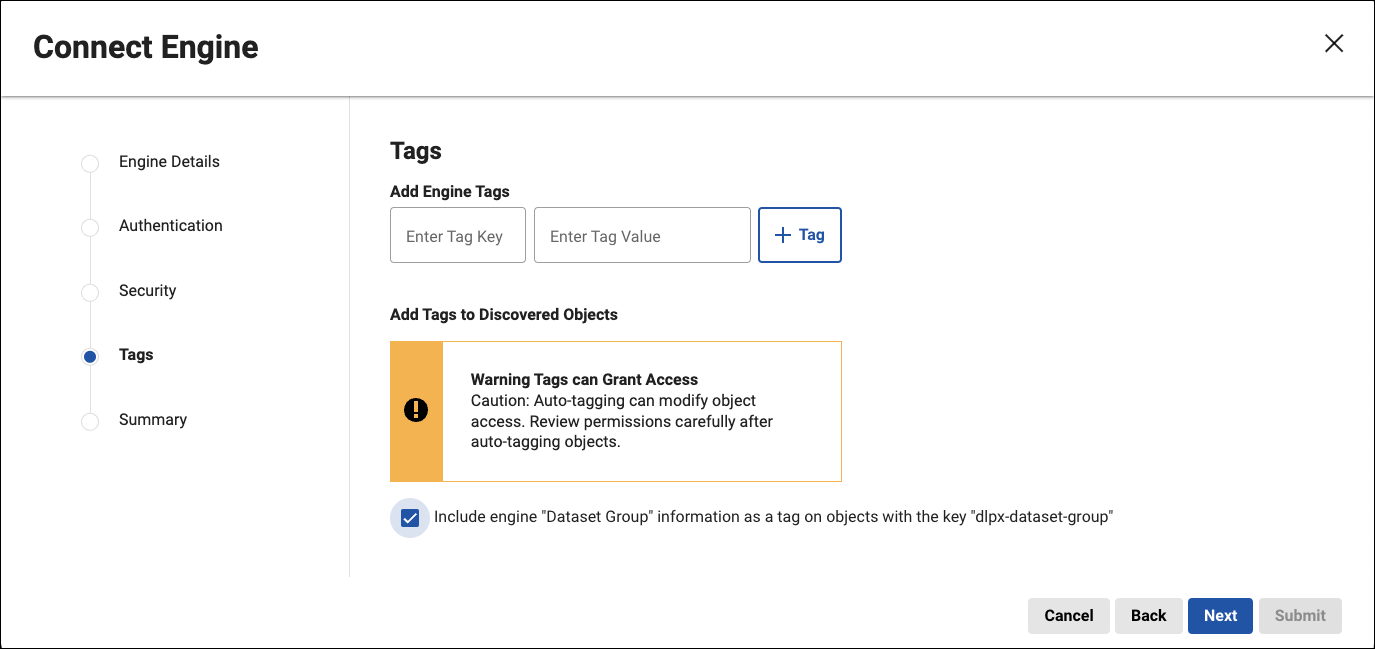Focus the Enter Tag Value field
The height and width of the screenshot is (649, 1375).
coord(642,236)
